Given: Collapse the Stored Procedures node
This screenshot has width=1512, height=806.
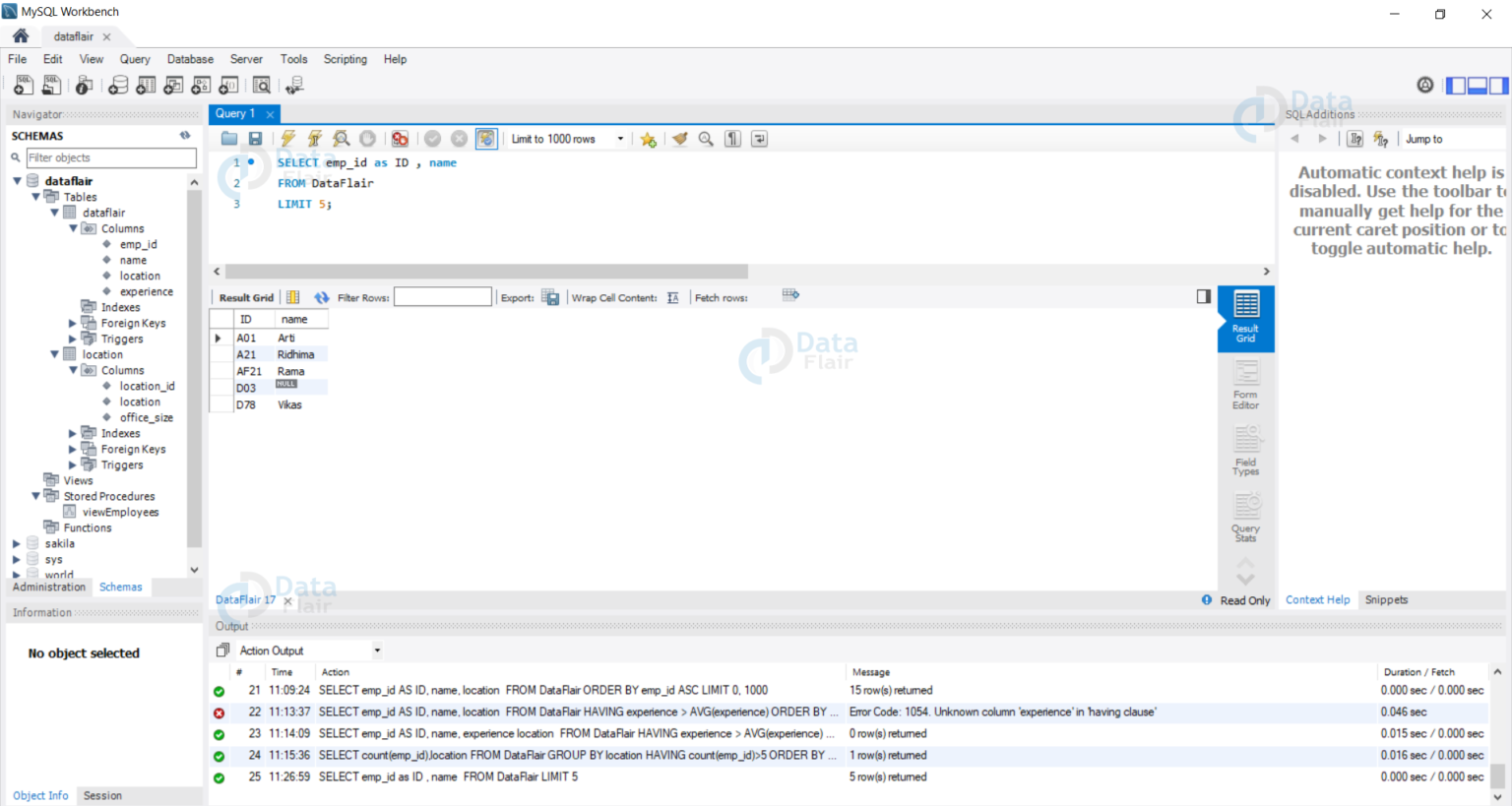Looking at the screenshot, I should pyautogui.click(x=35, y=496).
